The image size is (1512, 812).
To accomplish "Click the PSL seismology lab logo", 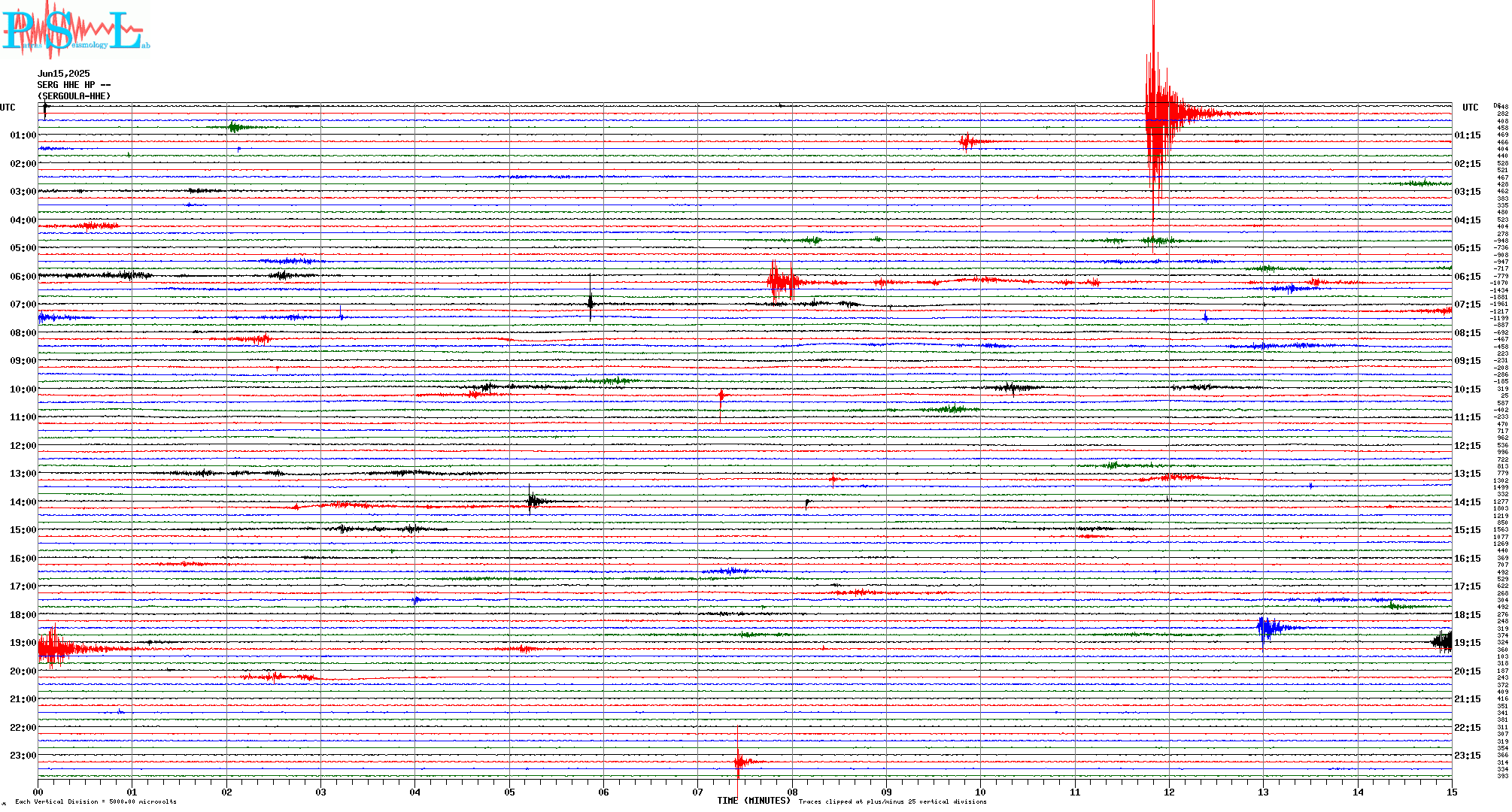I will pos(75,30).
